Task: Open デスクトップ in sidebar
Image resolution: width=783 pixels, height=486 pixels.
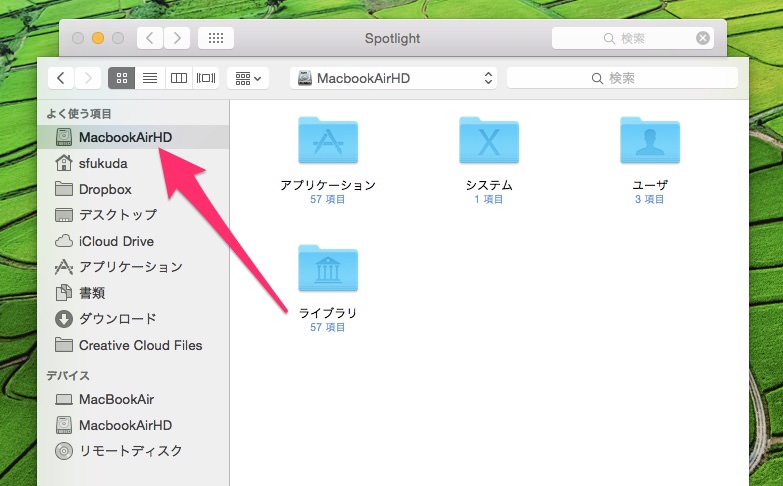Action: click(133, 215)
